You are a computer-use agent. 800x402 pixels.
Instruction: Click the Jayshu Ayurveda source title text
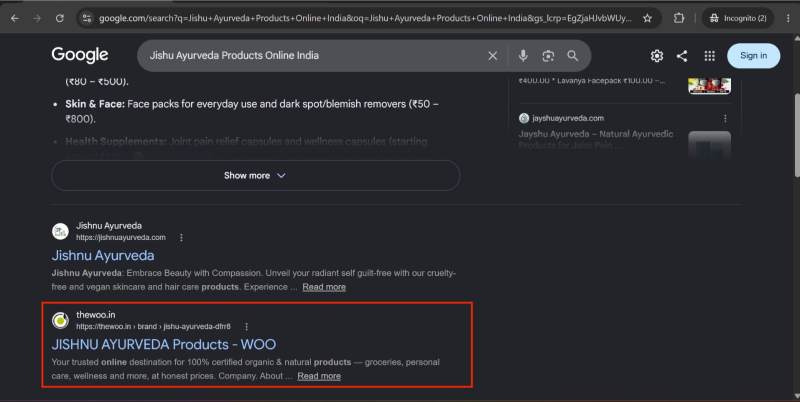tap(596, 140)
